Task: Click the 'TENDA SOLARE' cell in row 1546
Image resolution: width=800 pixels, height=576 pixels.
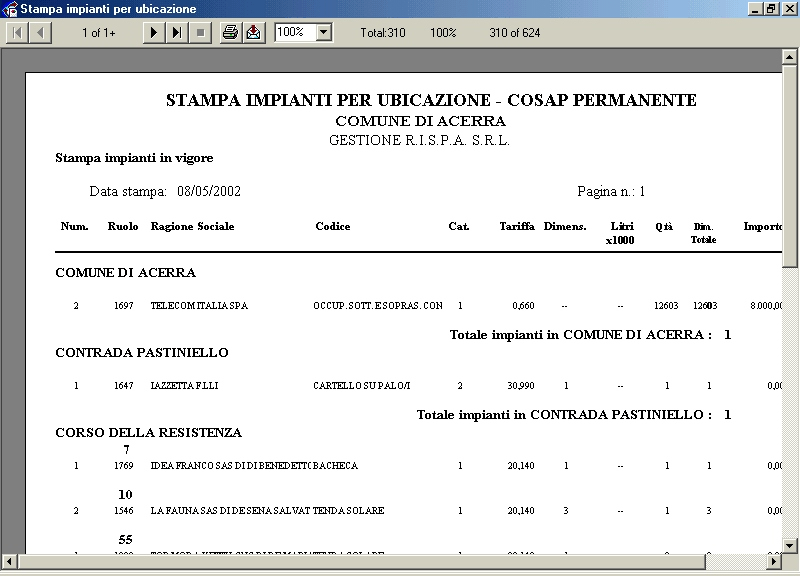Action: (x=348, y=511)
